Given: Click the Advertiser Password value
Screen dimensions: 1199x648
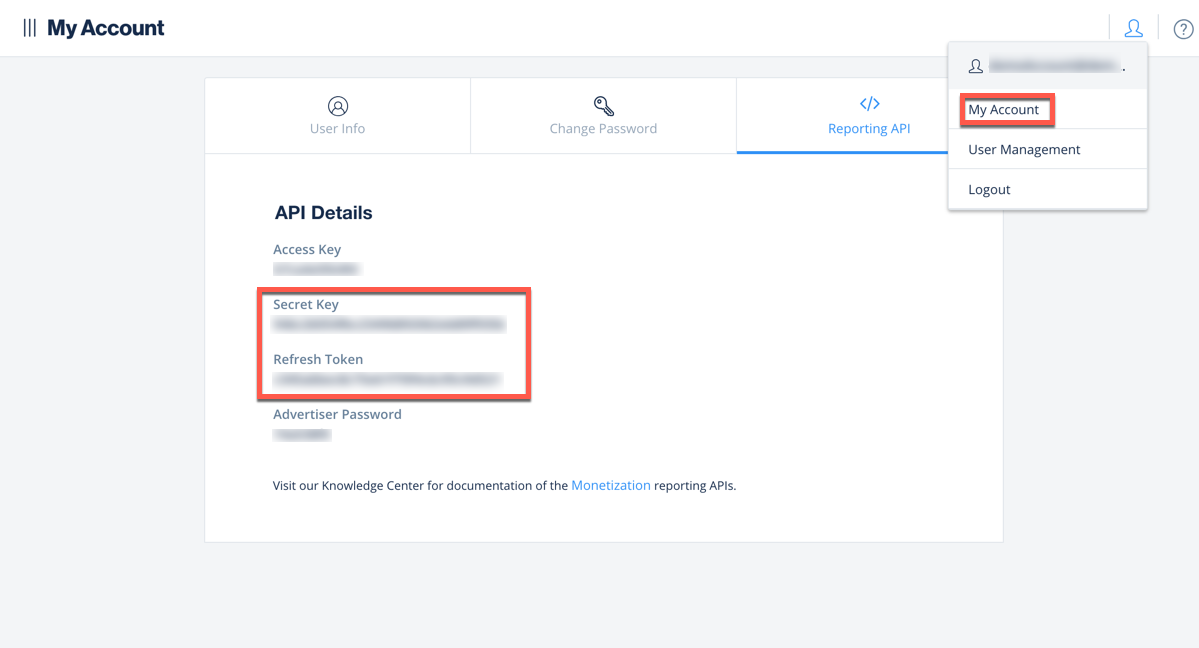Looking at the screenshot, I should pos(302,434).
